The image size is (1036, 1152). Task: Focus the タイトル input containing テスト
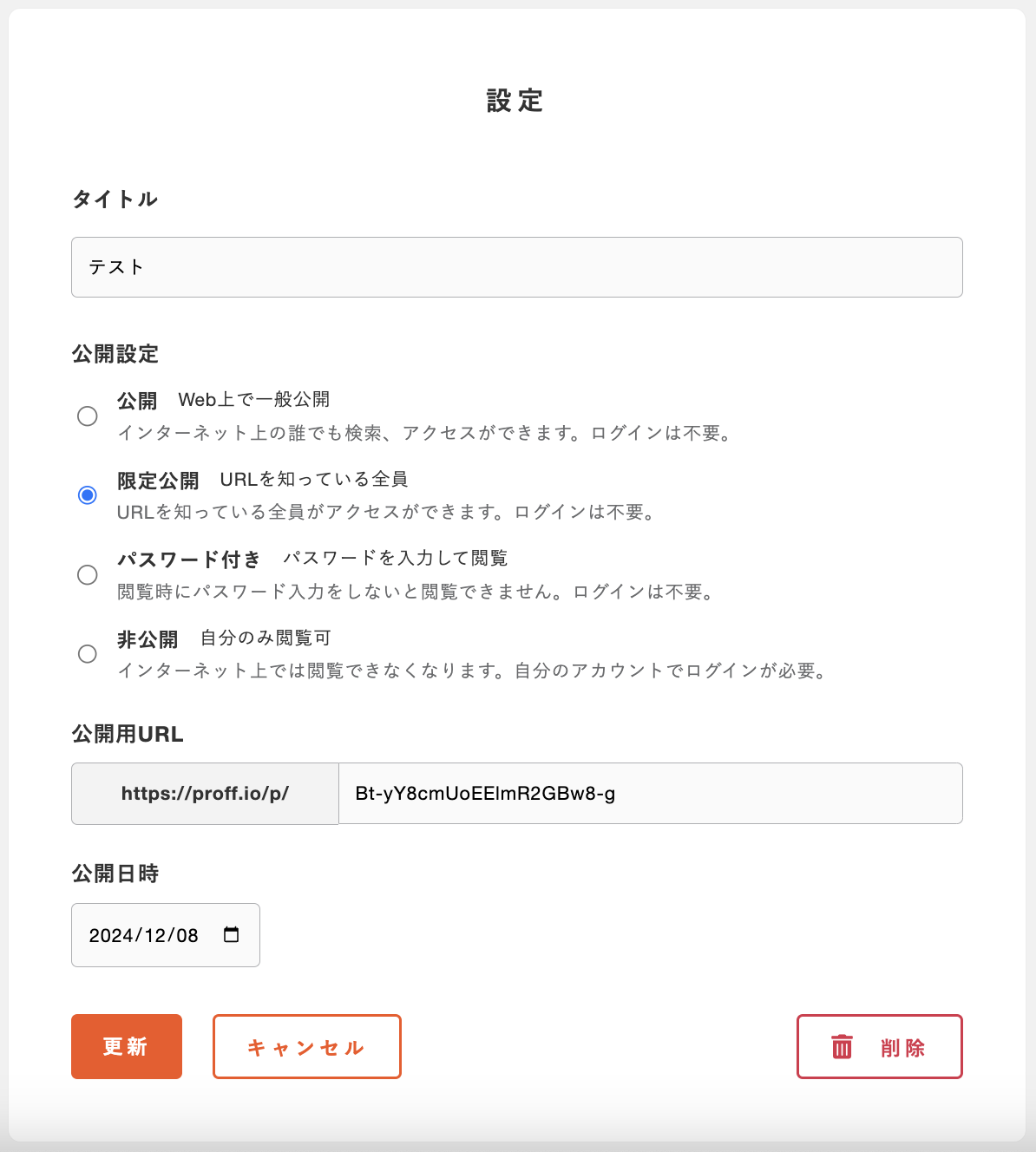coord(517,267)
